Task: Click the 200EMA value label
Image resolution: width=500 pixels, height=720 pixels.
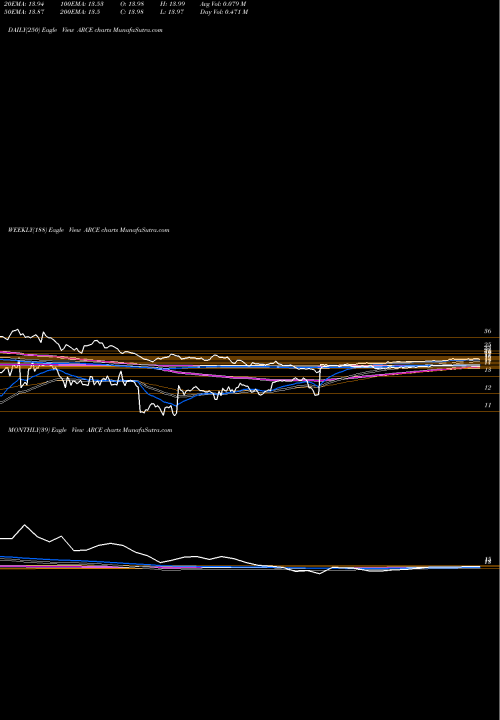Action: click(80, 12)
